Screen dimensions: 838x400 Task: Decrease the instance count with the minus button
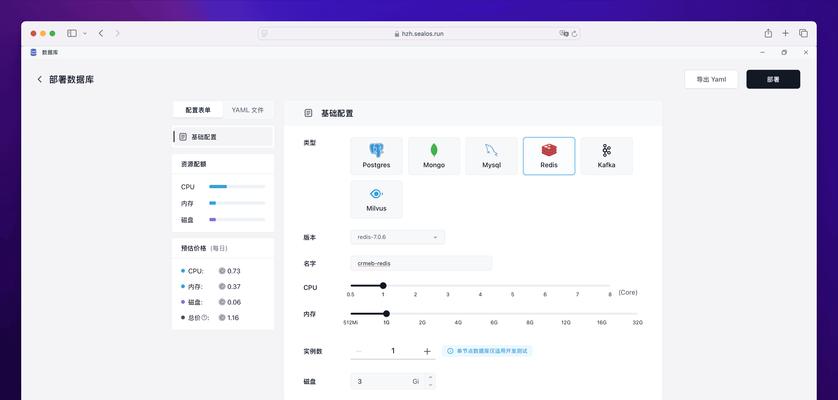pyautogui.click(x=359, y=351)
